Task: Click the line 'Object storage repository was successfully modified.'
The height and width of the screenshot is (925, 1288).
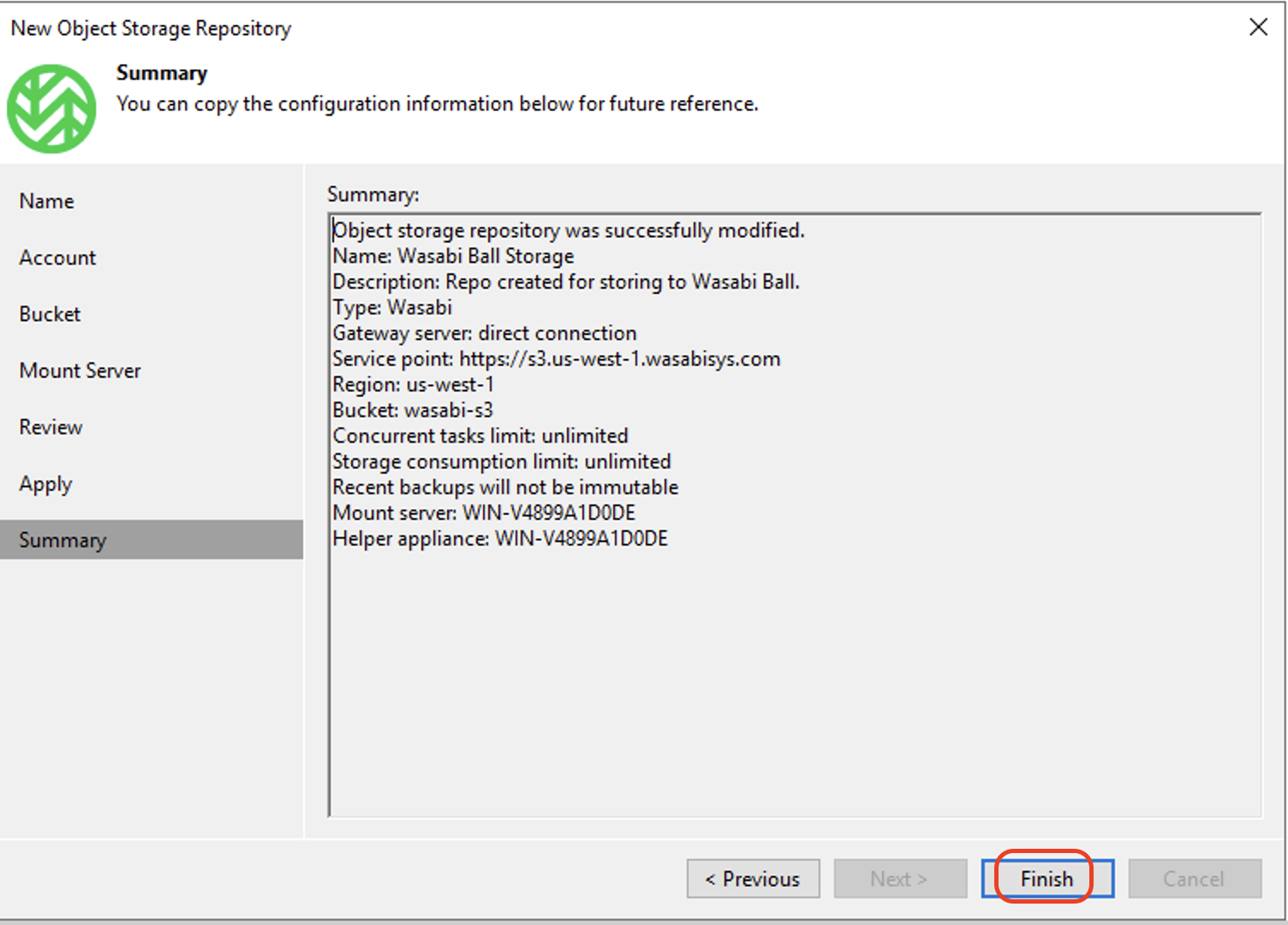Action: pyautogui.click(x=569, y=230)
